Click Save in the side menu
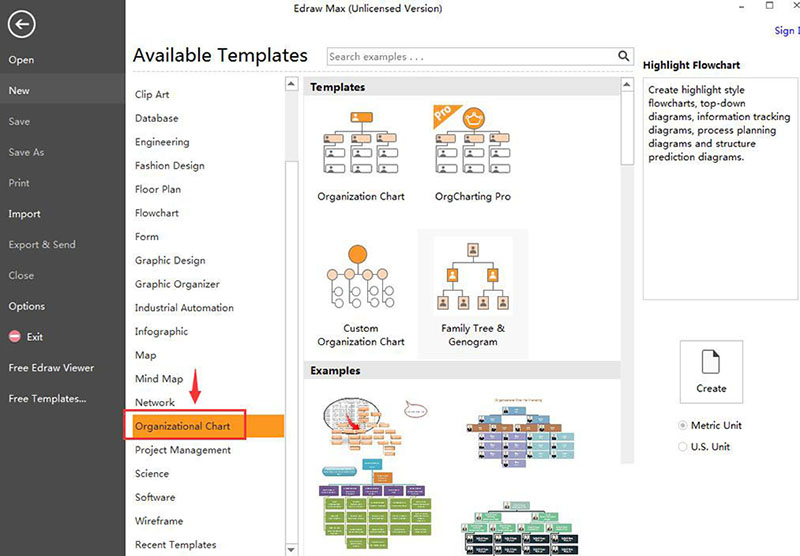The image size is (800, 556). (x=19, y=121)
